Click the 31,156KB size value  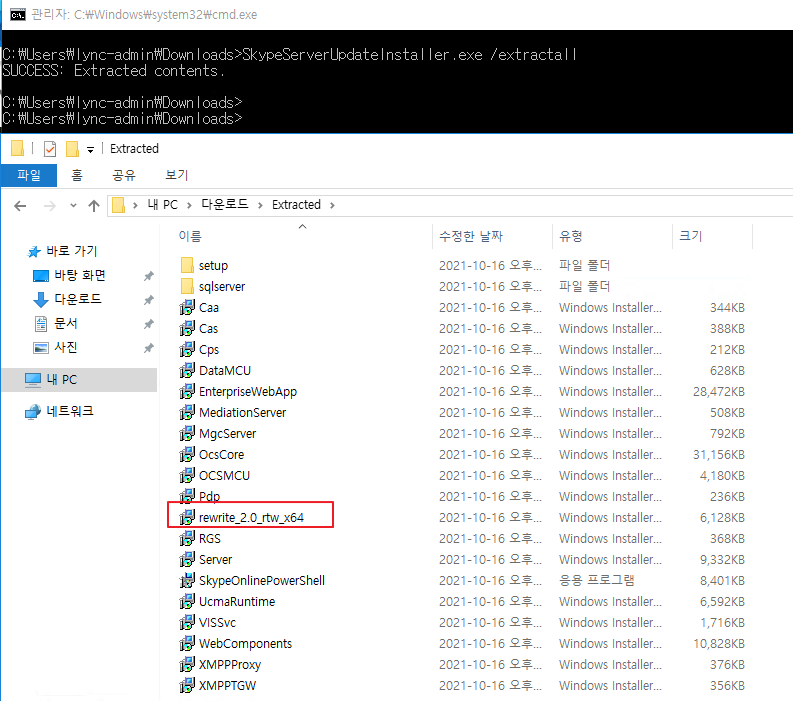click(x=719, y=455)
